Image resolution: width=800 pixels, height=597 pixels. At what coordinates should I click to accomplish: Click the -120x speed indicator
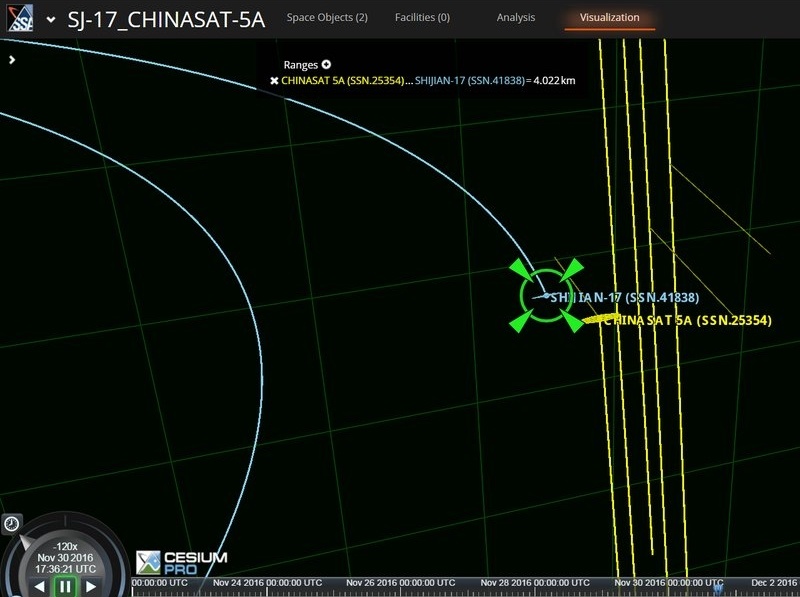pyautogui.click(x=65, y=546)
